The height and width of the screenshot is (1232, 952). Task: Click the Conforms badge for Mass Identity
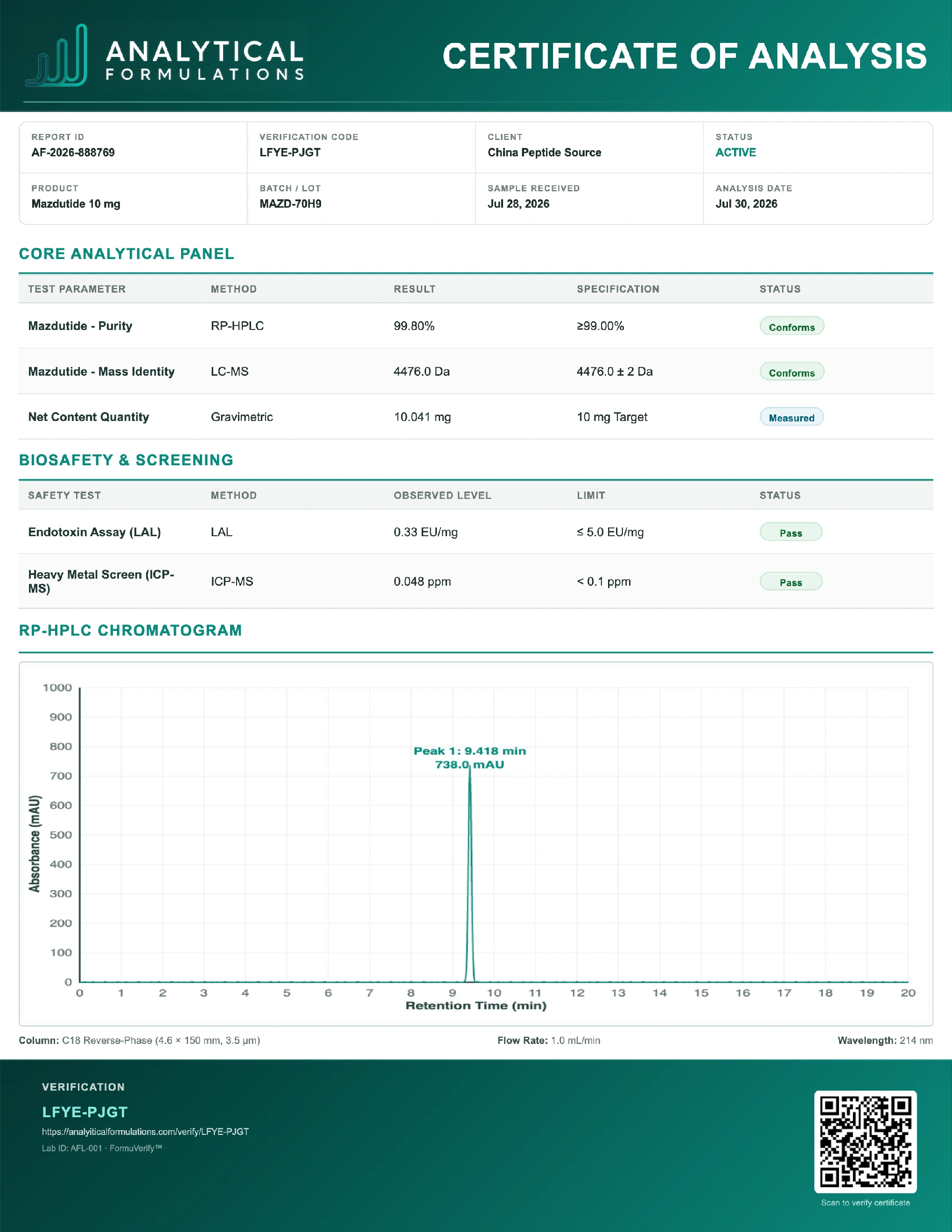click(x=791, y=372)
